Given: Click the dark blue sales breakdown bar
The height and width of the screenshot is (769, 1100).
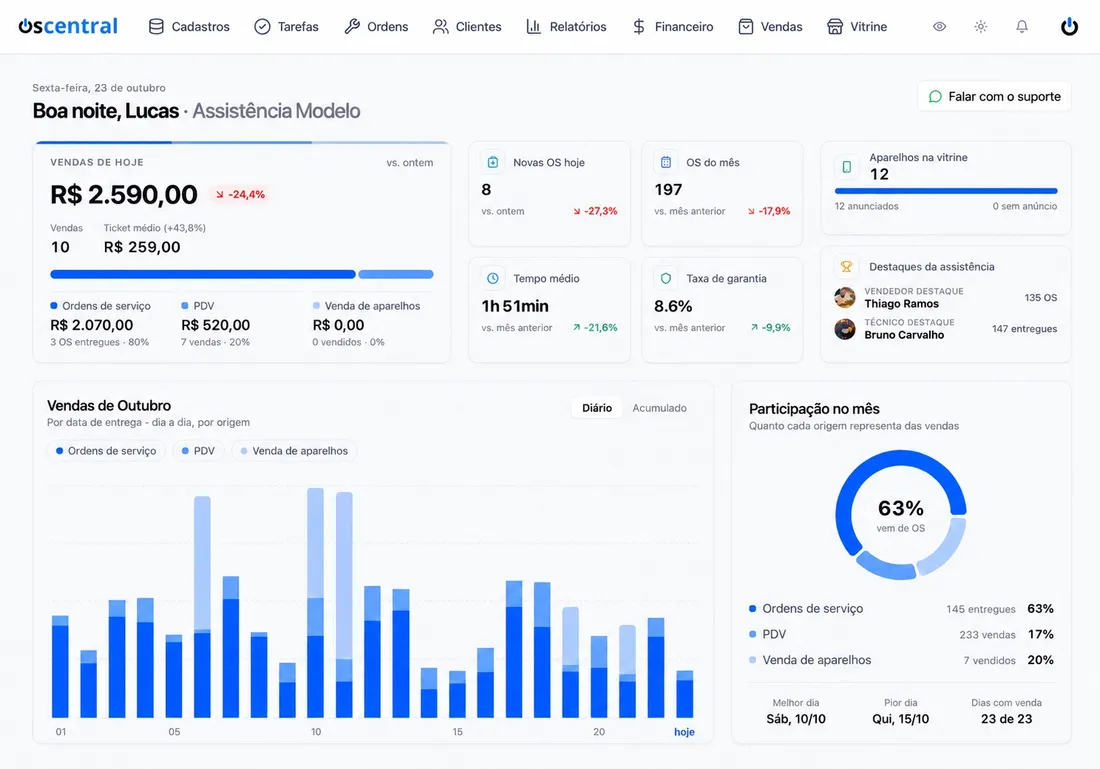Looking at the screenshot, I should [203, 274].
